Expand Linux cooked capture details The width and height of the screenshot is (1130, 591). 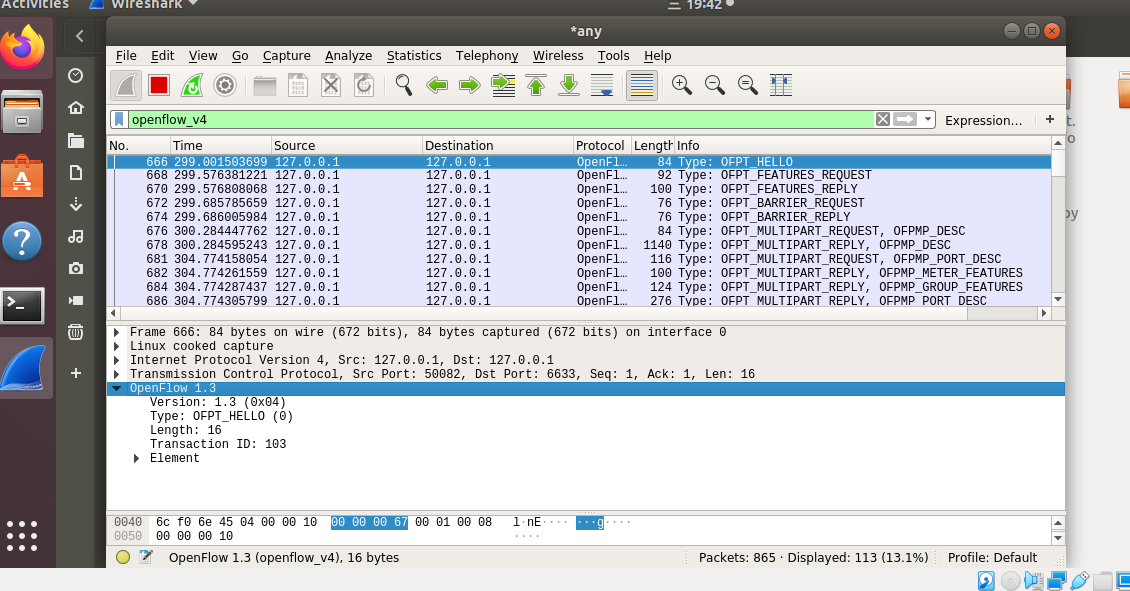click(117, 346)
